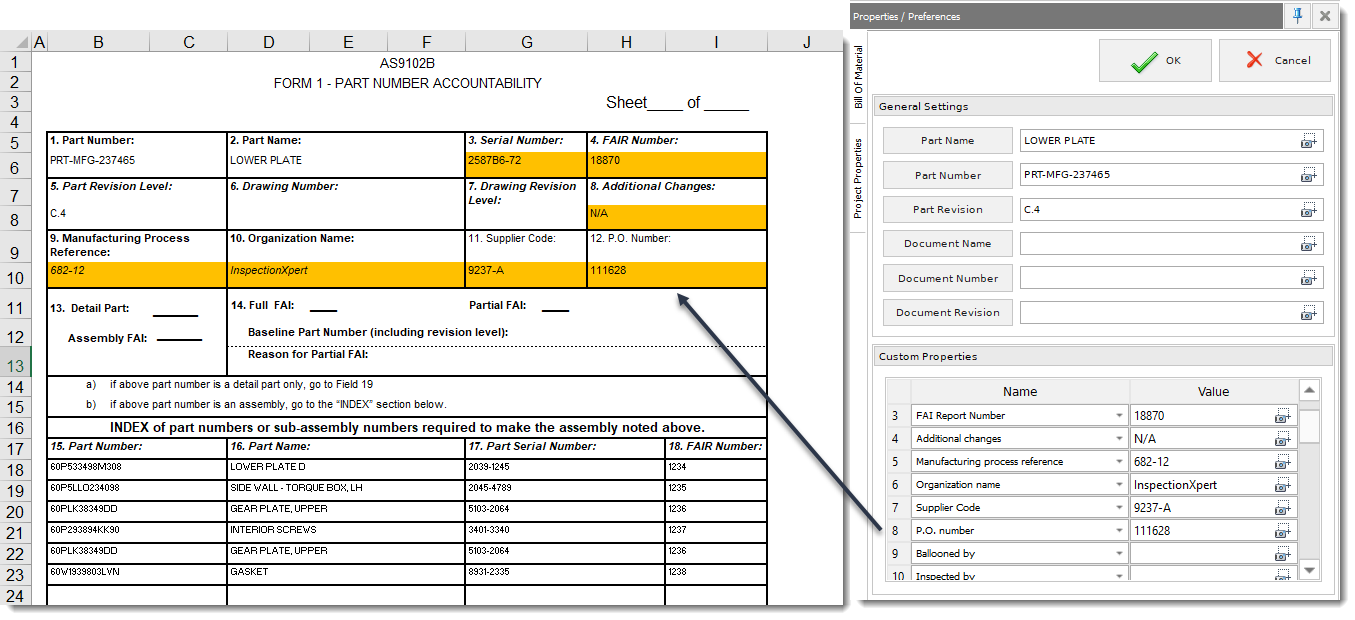Click the capture icon for Supplier Code value
The height and width of the screenshot is (620, 1355).
[x=1283, y=507]
